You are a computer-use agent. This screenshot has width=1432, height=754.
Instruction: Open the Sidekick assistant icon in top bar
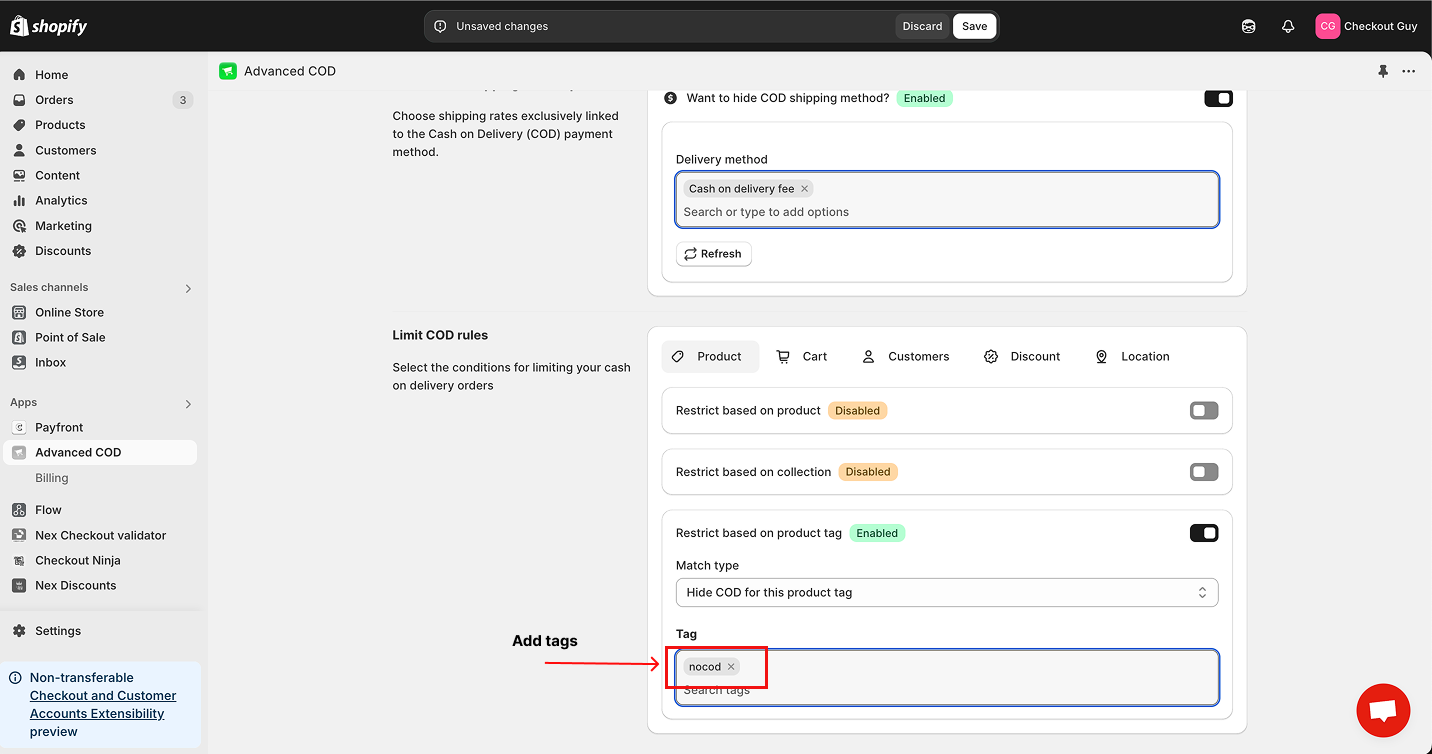click(1249, 27)
